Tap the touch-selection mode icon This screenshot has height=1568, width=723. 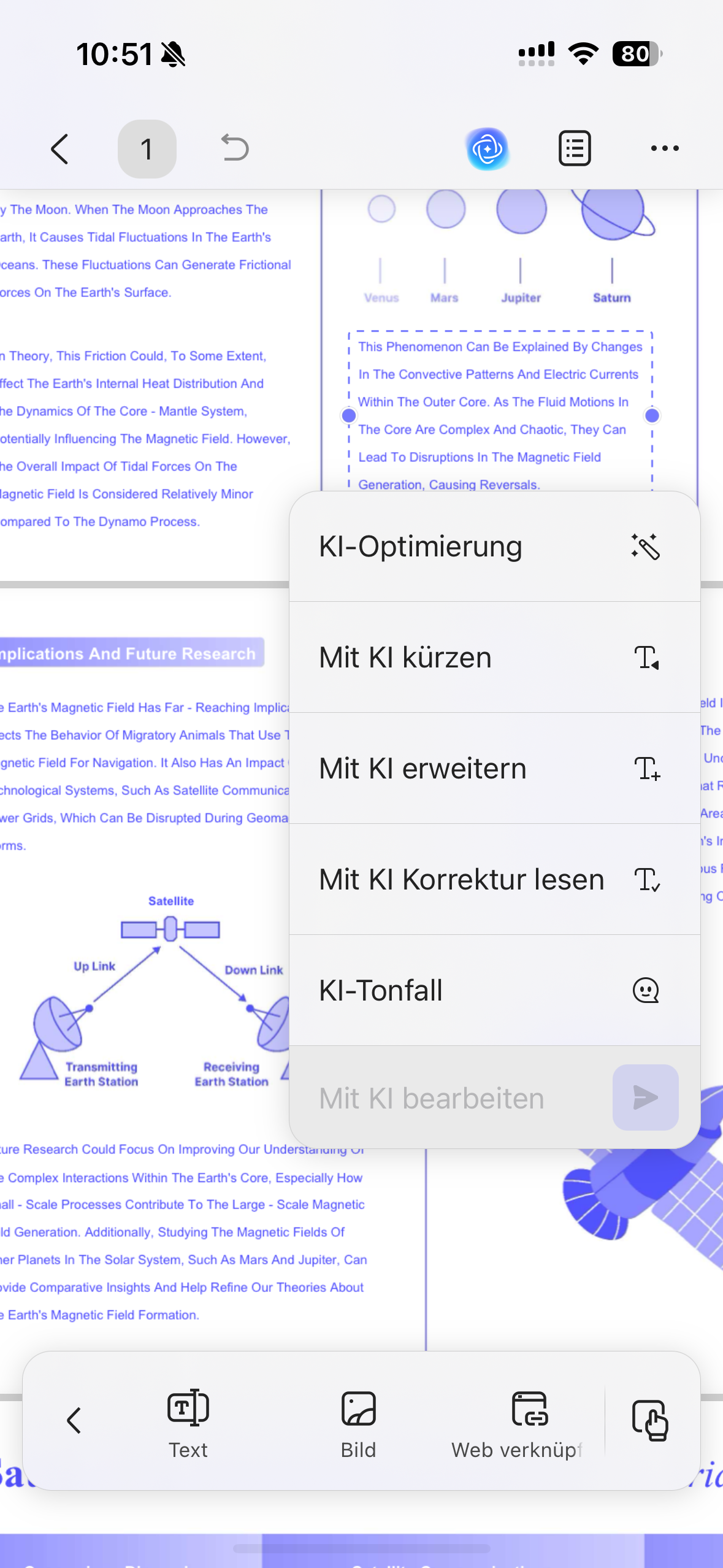[650, 1420]
